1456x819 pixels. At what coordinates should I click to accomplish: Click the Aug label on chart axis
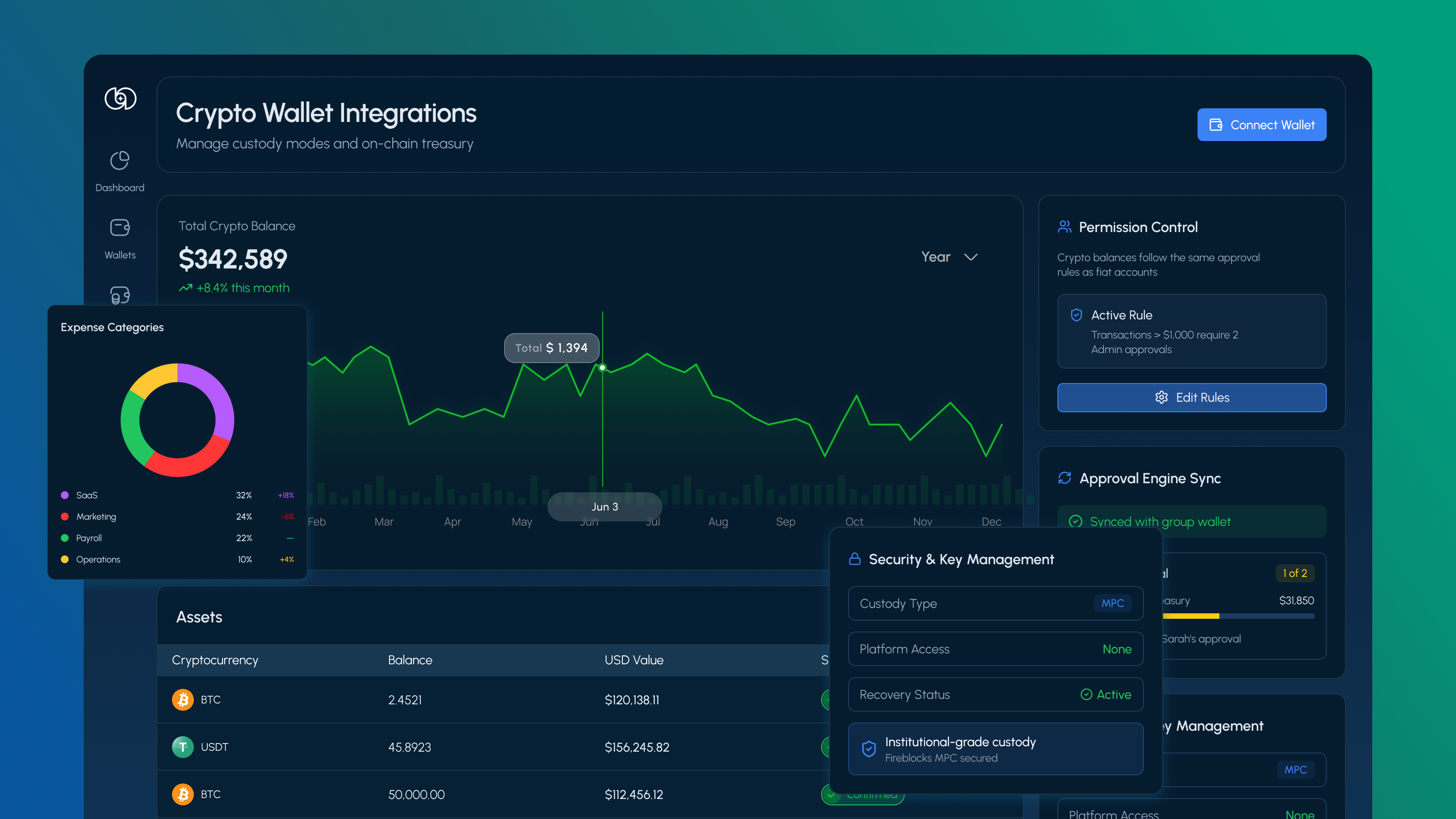pyautogui.click(x=718, y=522)
